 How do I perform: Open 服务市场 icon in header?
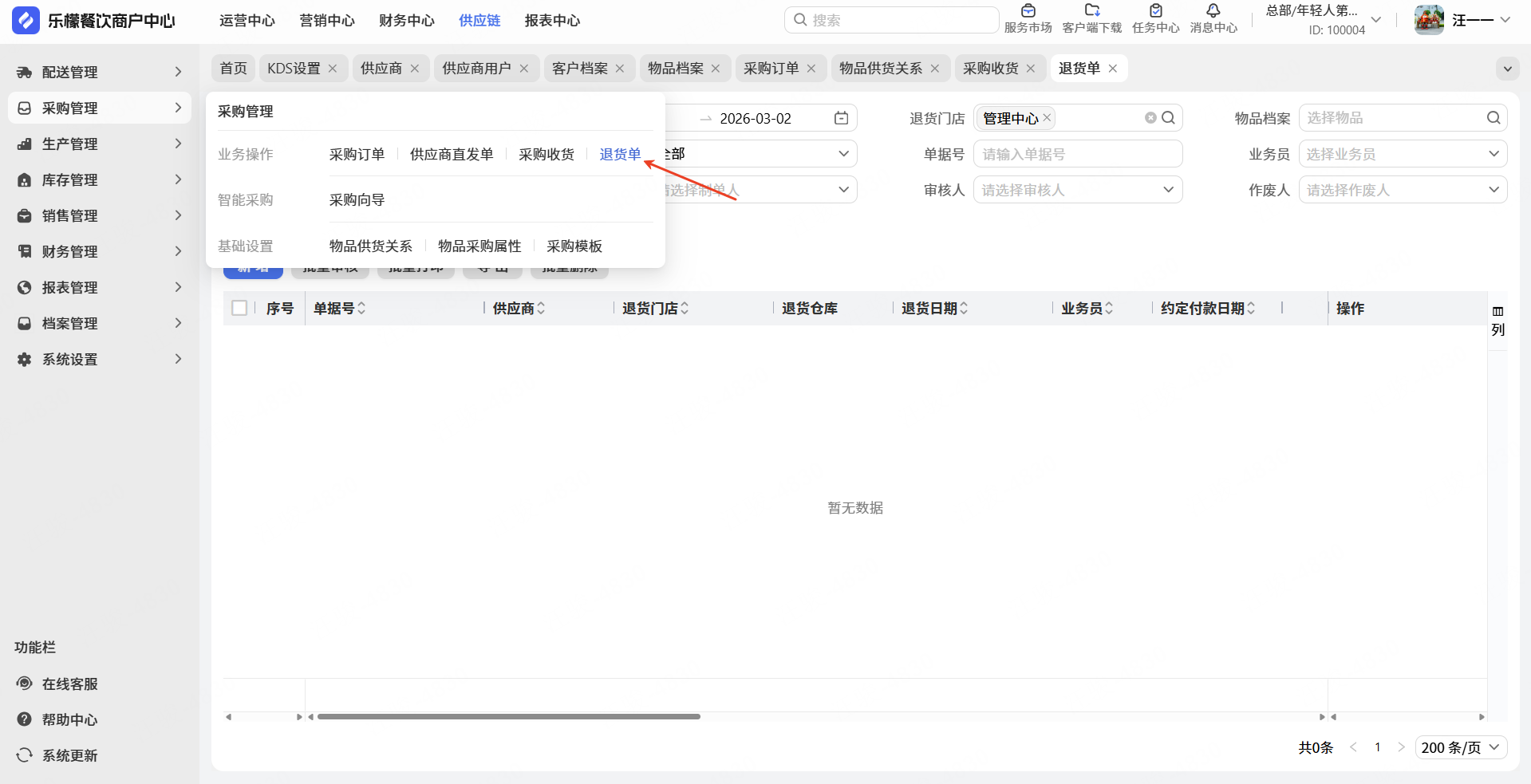tap(1028, 10)
